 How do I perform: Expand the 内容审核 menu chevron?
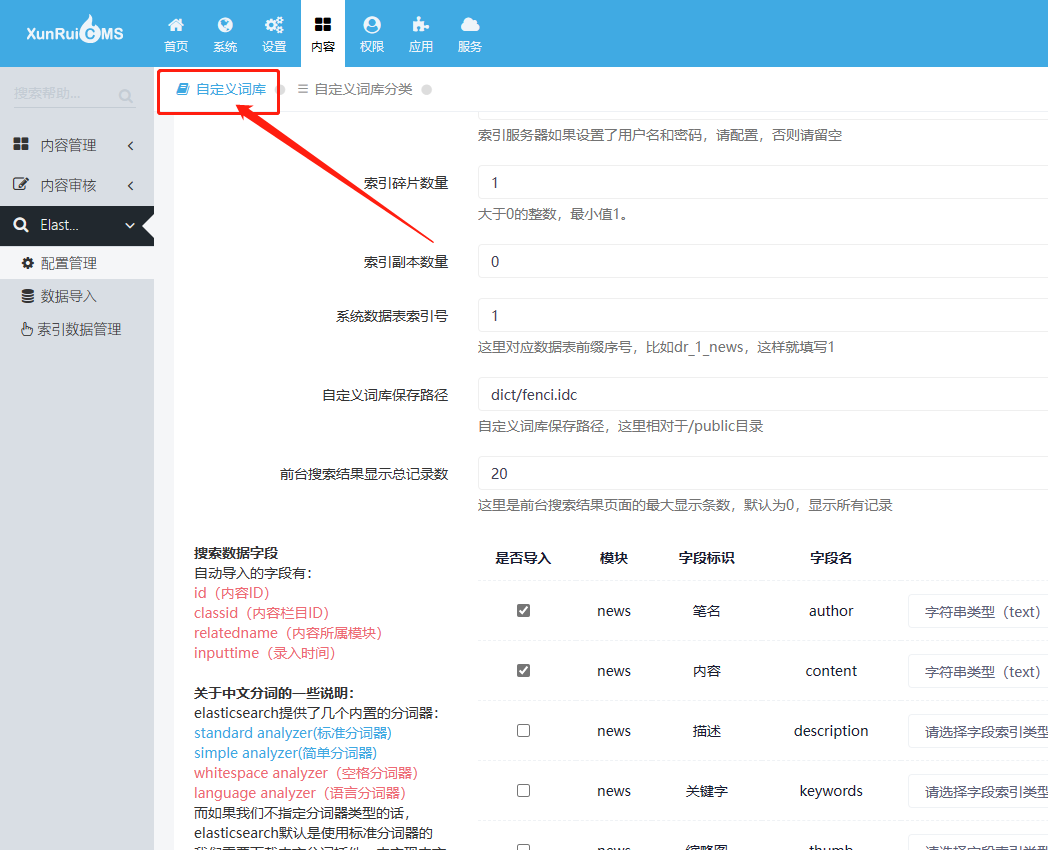pos(130,185)
